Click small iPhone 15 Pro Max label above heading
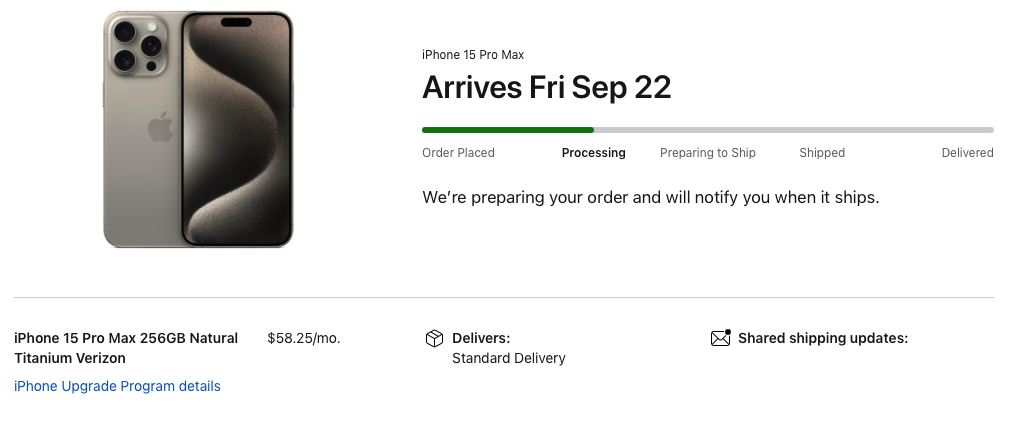The image size is (1018, 445). [x=472, y=55]
